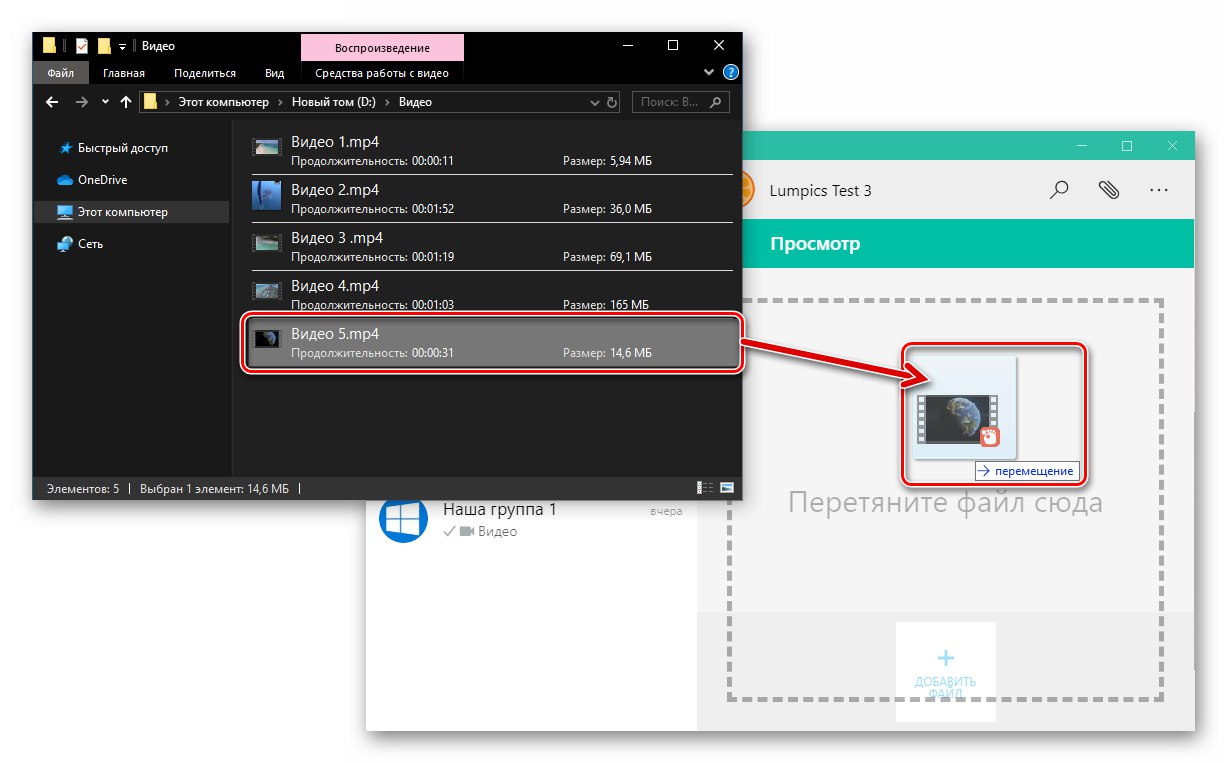Screen dimensions: 1227x763
Task: Click the Windows logo avatar of Наша группа 1
Action: (x=404, y=520)
